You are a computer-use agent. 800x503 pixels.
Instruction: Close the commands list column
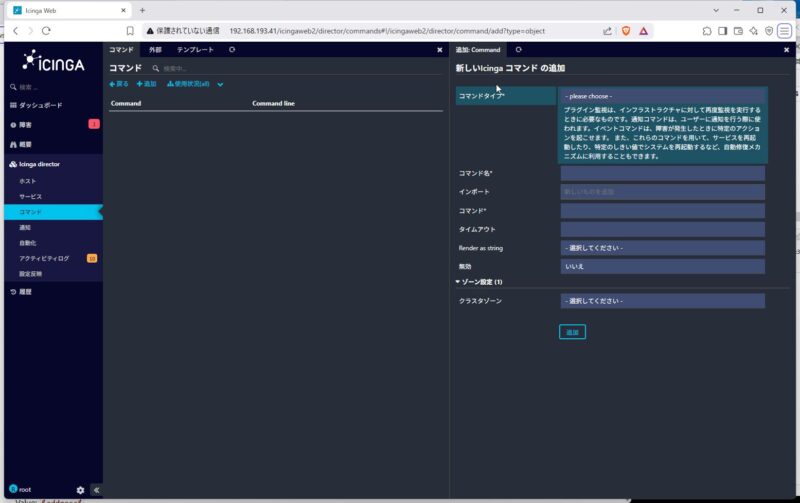coord(440,49)
